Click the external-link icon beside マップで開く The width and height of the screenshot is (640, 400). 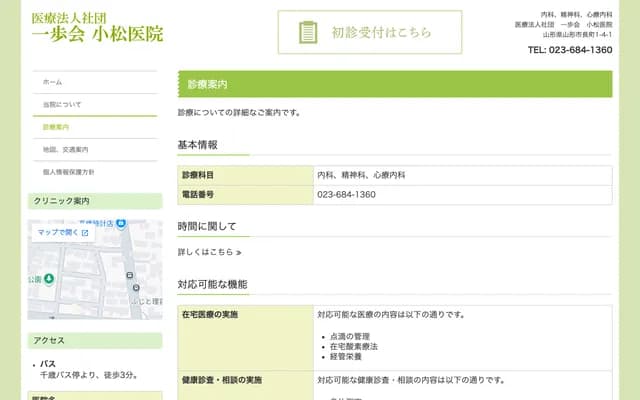[85, 233]
